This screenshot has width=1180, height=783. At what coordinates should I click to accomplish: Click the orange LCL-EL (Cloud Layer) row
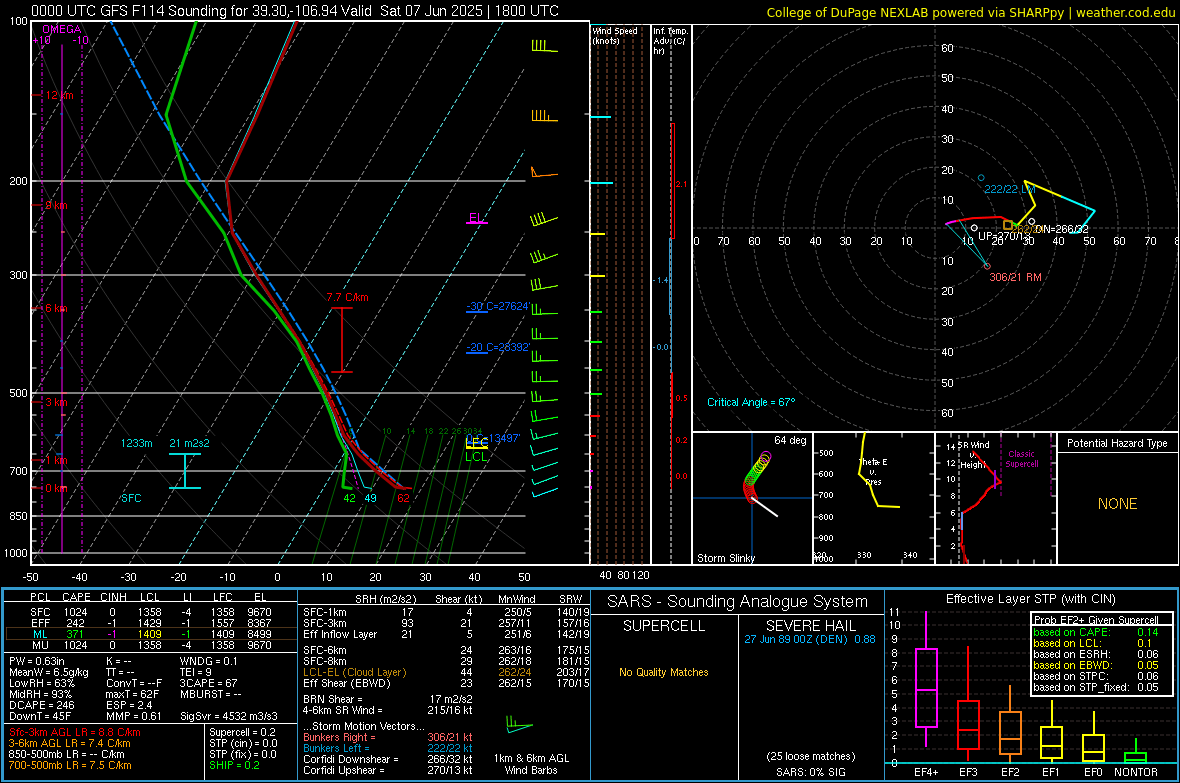click(x=446, y=672)
